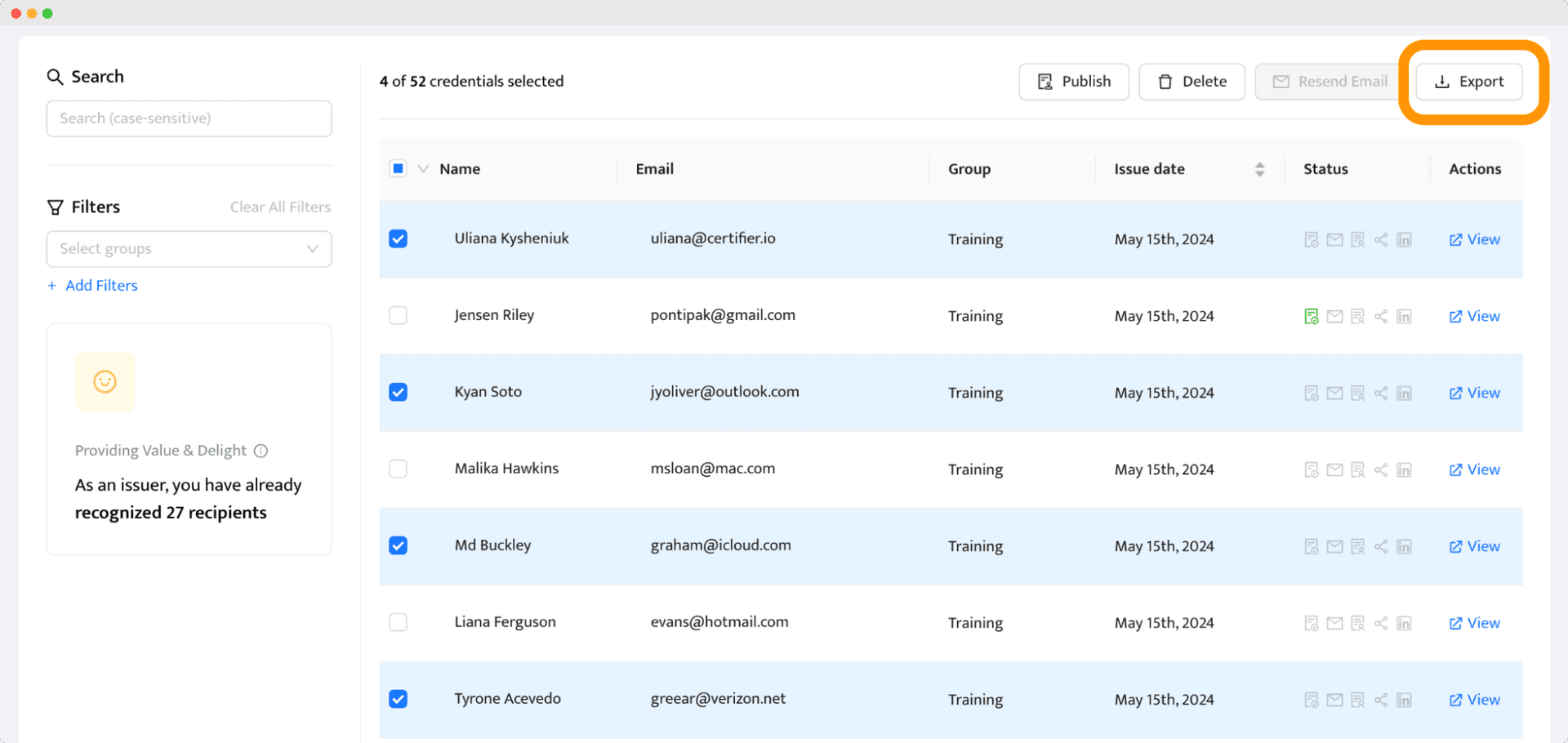Open View link for Malika Hawkins
Viewport: 1568px width, 743px height.
tap(1474, 469)
